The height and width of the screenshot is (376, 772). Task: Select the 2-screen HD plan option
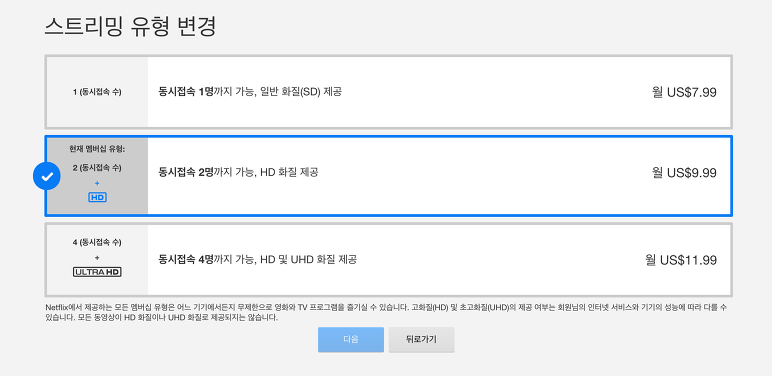388,176
